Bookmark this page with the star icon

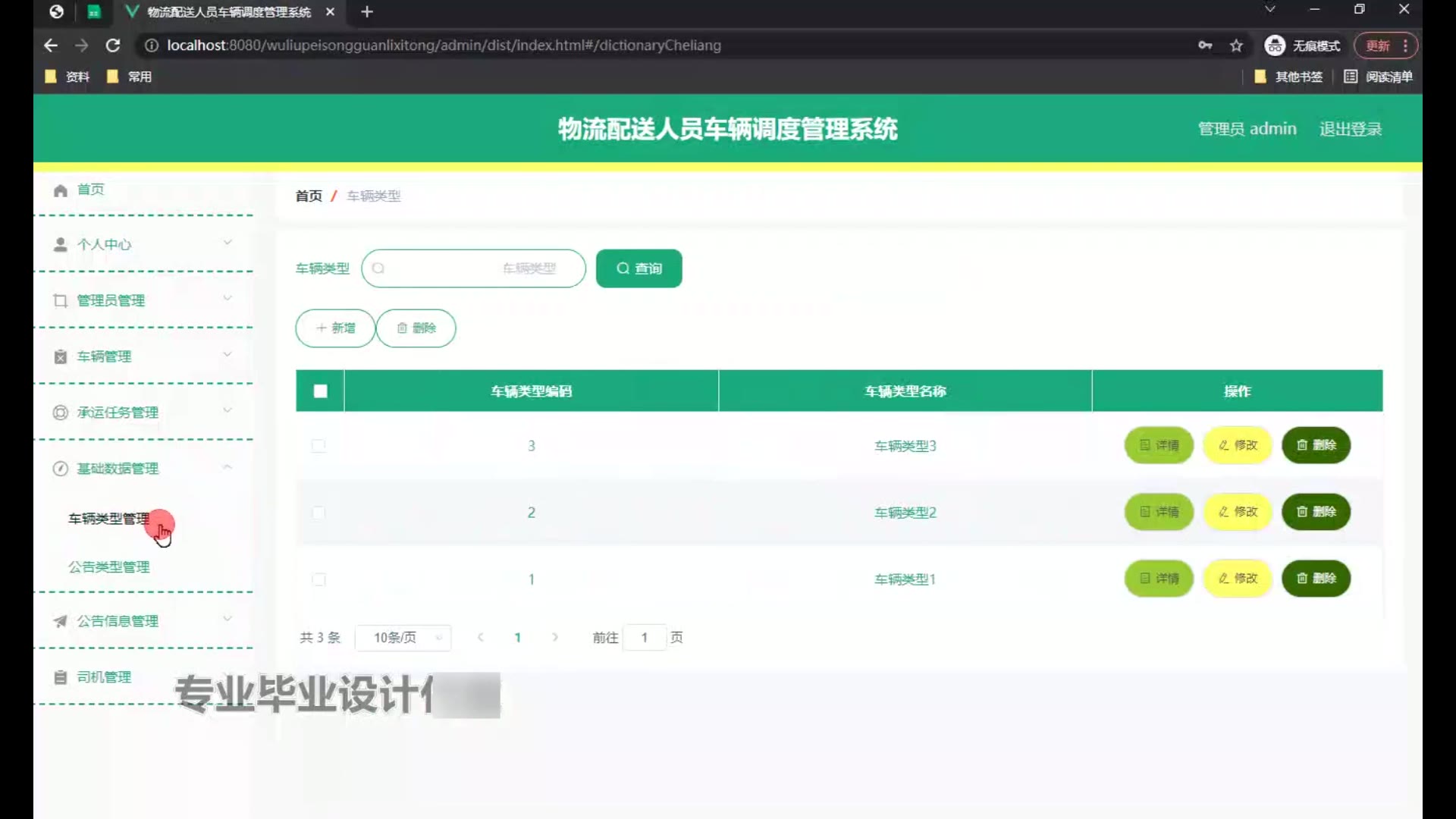tap(1236, 45)
